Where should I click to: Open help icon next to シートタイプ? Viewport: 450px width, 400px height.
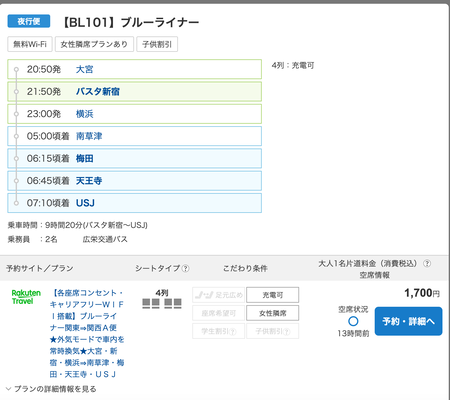[186, 268]
